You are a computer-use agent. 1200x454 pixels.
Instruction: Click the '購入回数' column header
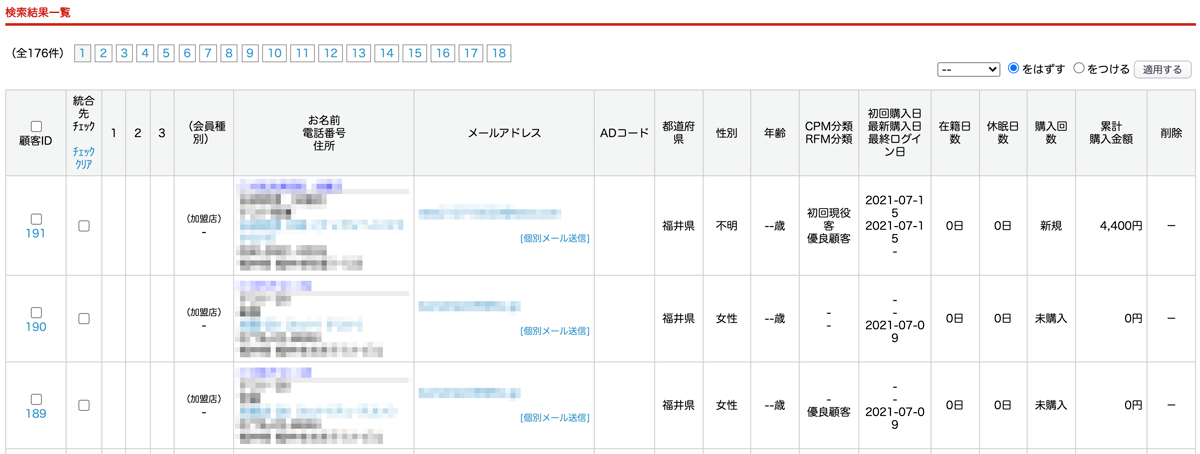click(x=1051, y=134)
